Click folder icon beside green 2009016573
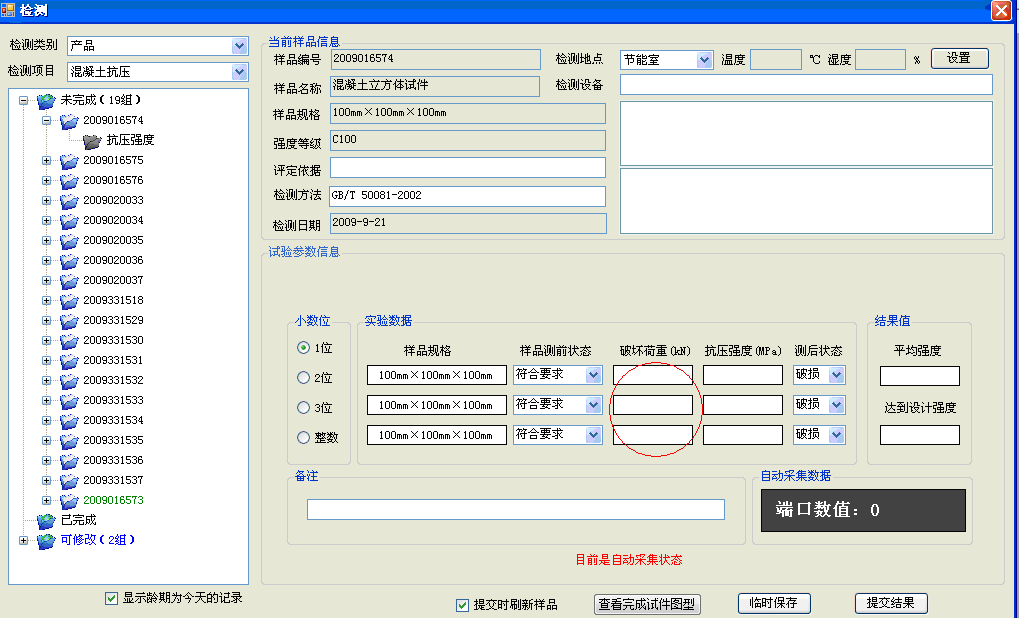Image resolution: width=1019 pixels, height=618 pixels. pos(69,501)
